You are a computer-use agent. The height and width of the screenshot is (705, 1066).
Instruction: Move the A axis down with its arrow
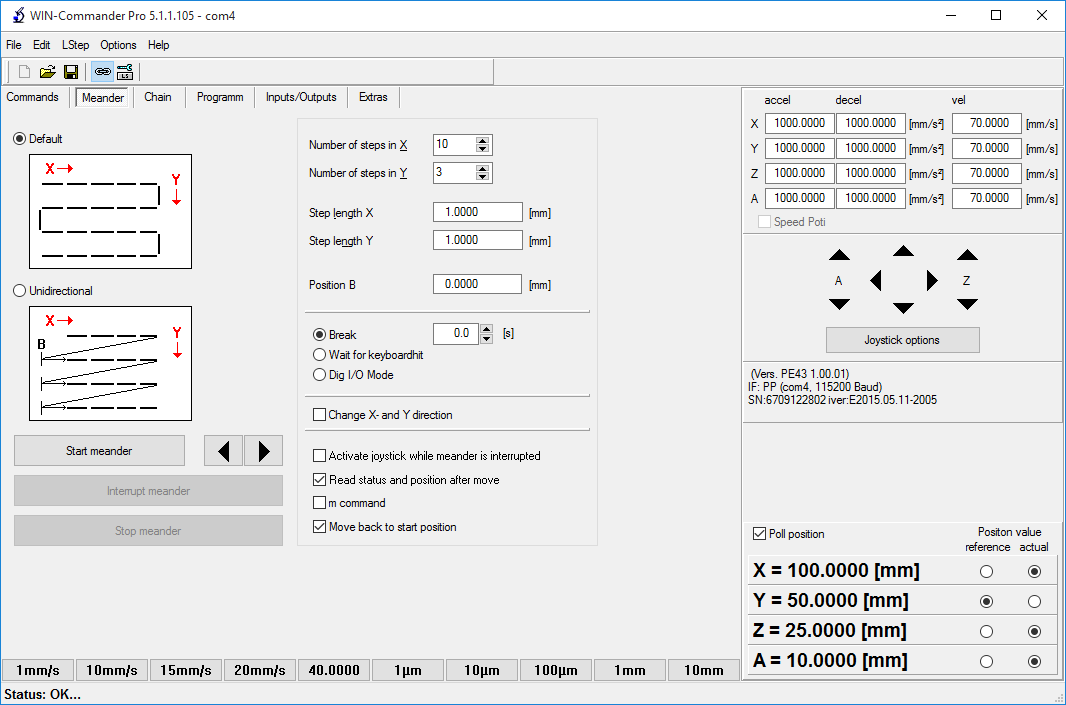click(x=839, y=304)
